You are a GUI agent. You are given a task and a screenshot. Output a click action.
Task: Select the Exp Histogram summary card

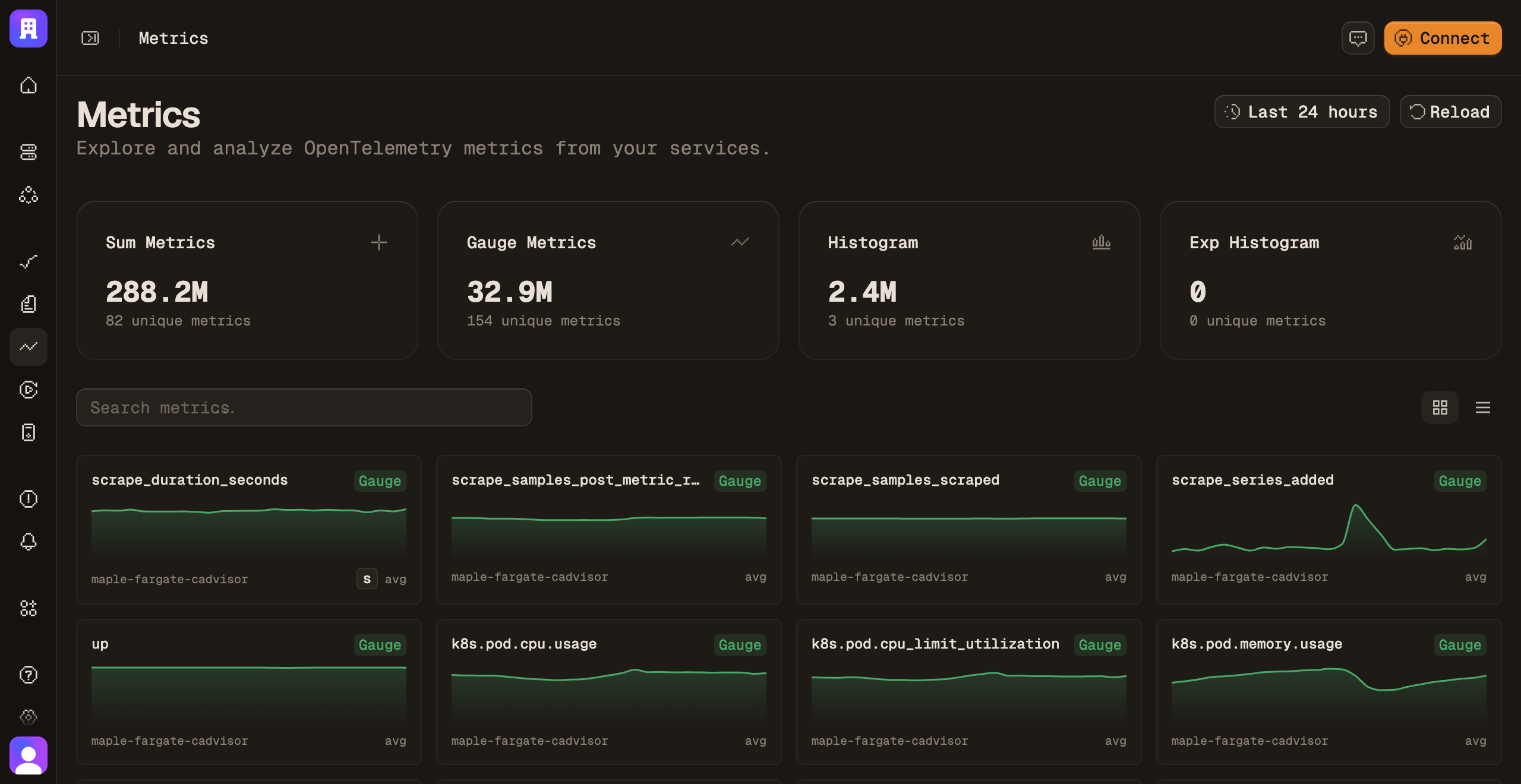1331,280
